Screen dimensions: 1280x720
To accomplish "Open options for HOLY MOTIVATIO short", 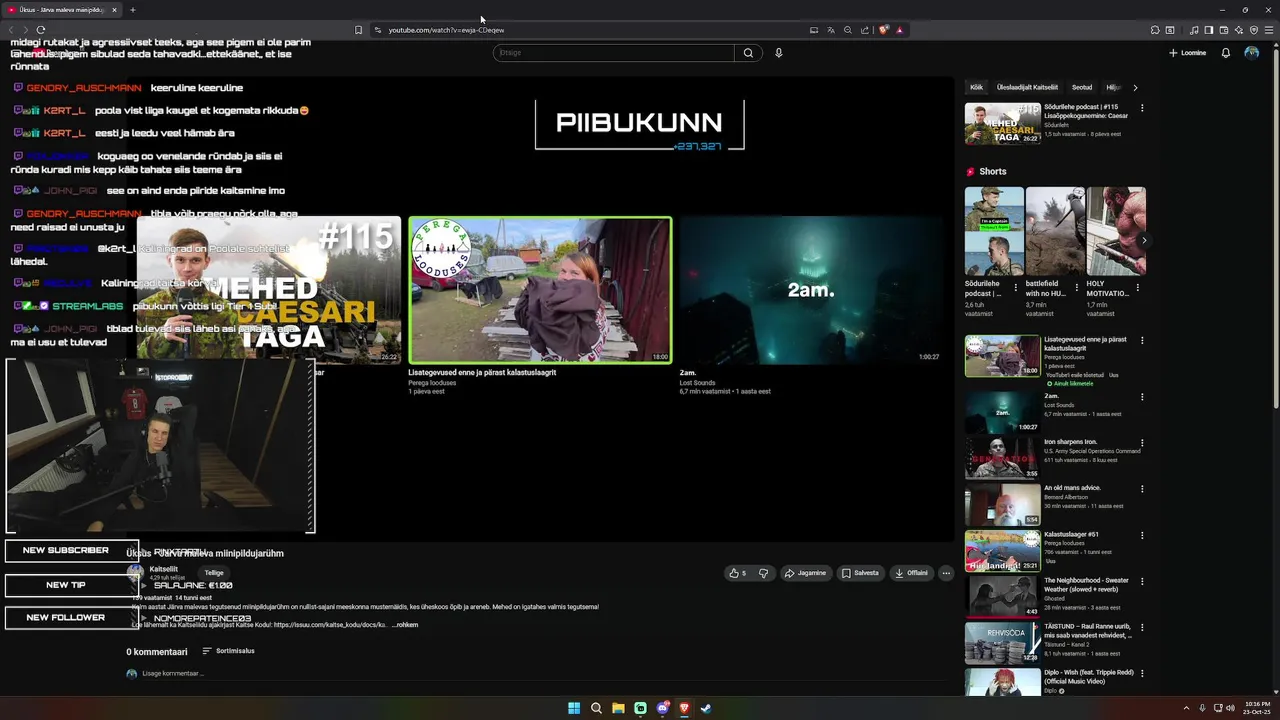I will (1138, 287).
